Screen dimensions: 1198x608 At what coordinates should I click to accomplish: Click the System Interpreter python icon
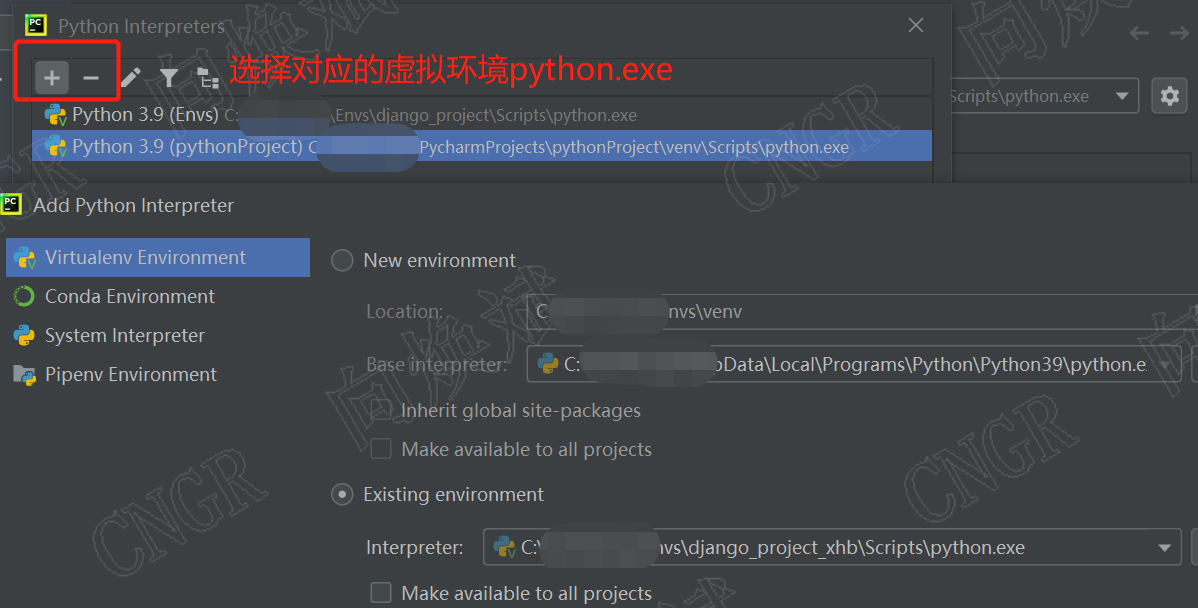pyautogui.click(x=24, y=335)
